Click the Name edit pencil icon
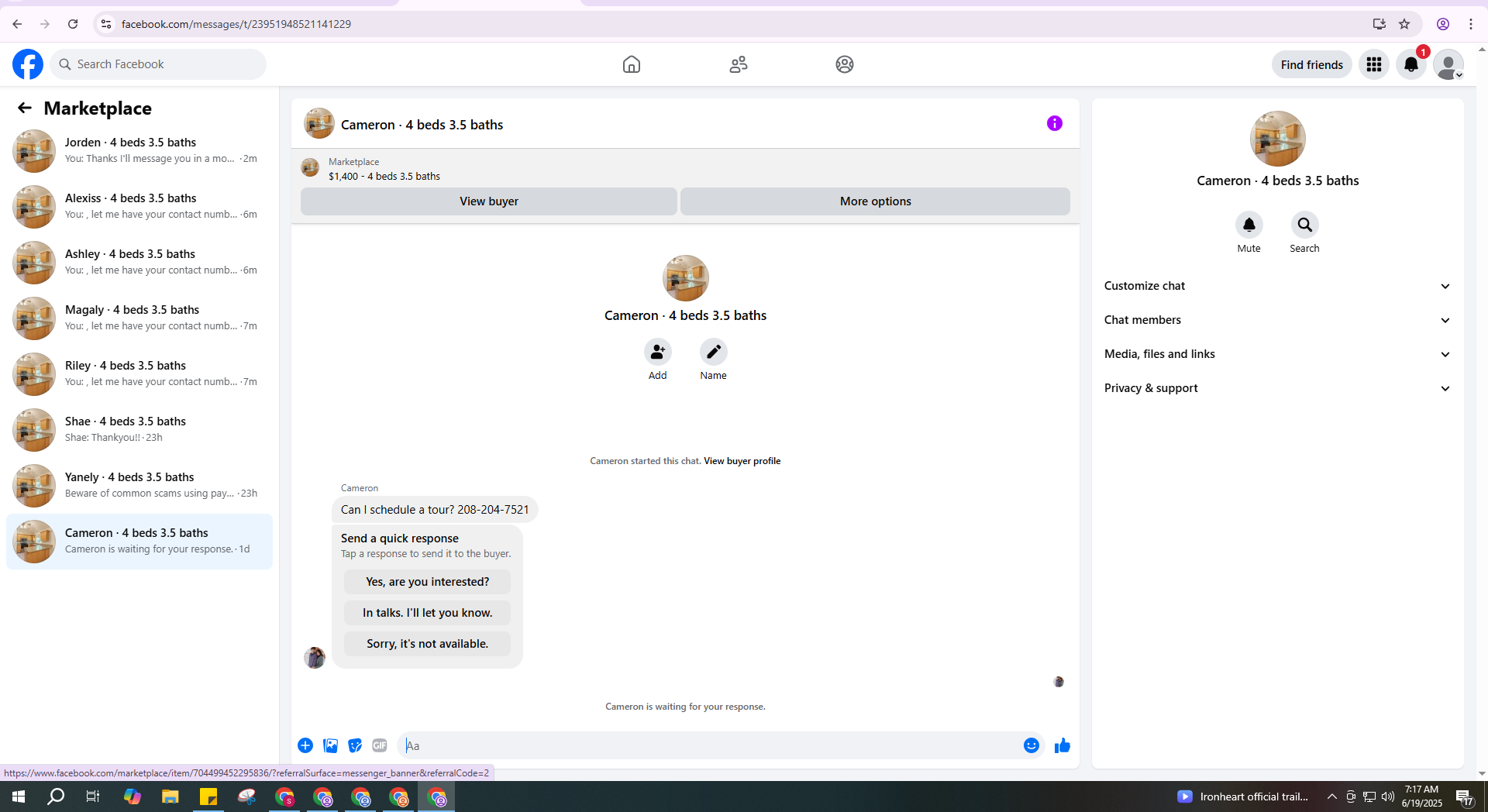The image size is (1488, 812). click(x=714, y=353)
